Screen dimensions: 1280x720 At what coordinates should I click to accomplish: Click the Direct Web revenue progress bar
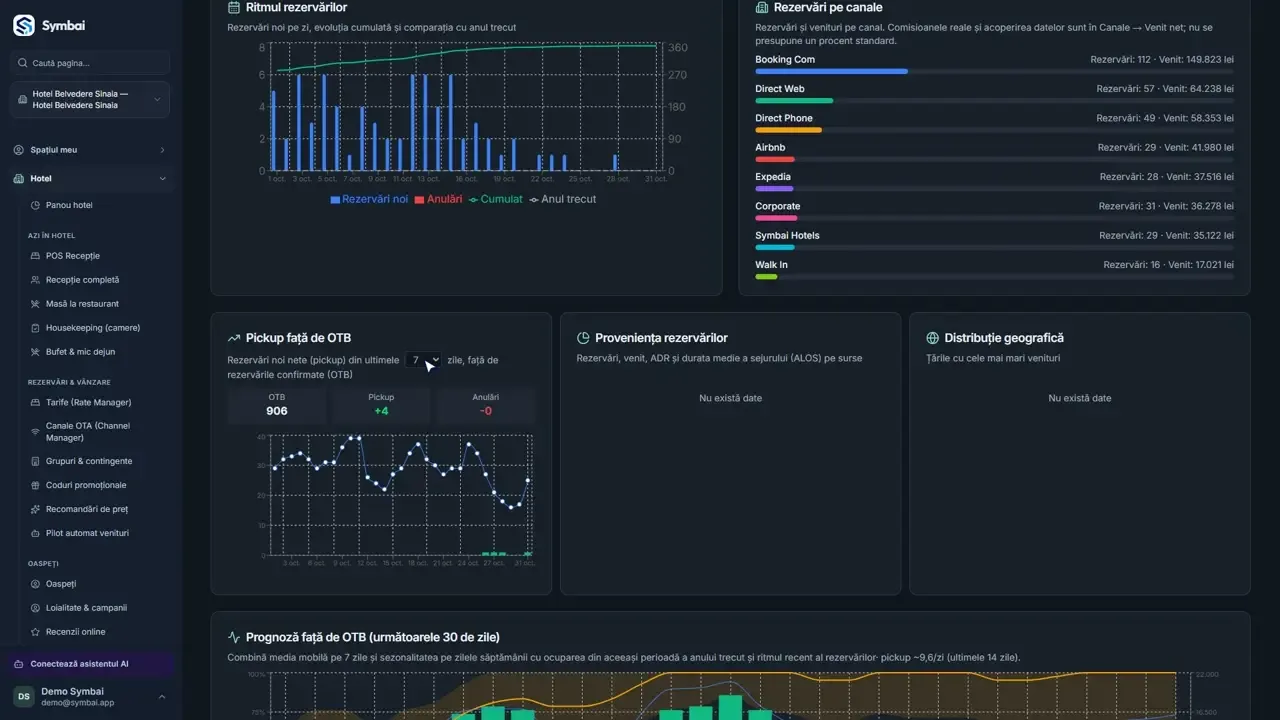994,101
